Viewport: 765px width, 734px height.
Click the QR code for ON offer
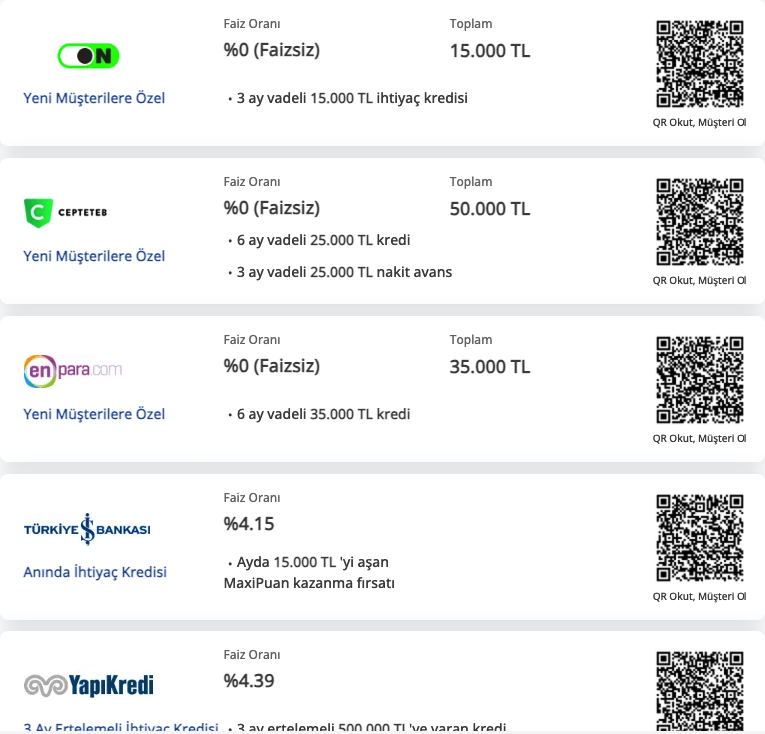[700, 63]
